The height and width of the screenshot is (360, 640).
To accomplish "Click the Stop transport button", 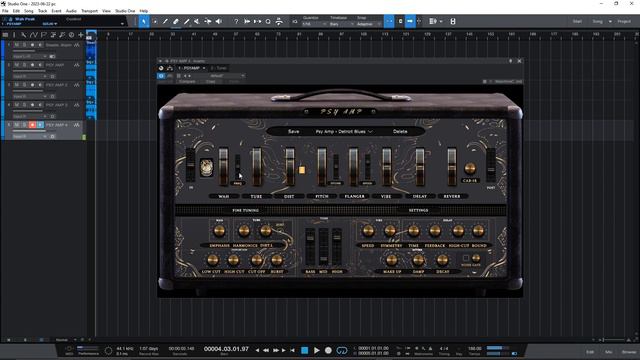I will [304, 350].
